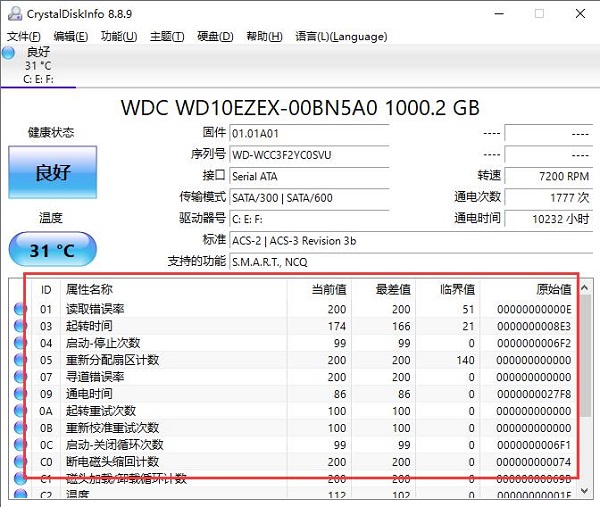600x507 pixels.
Task: Click the 临界值 column header
Action: click(448, 290)
